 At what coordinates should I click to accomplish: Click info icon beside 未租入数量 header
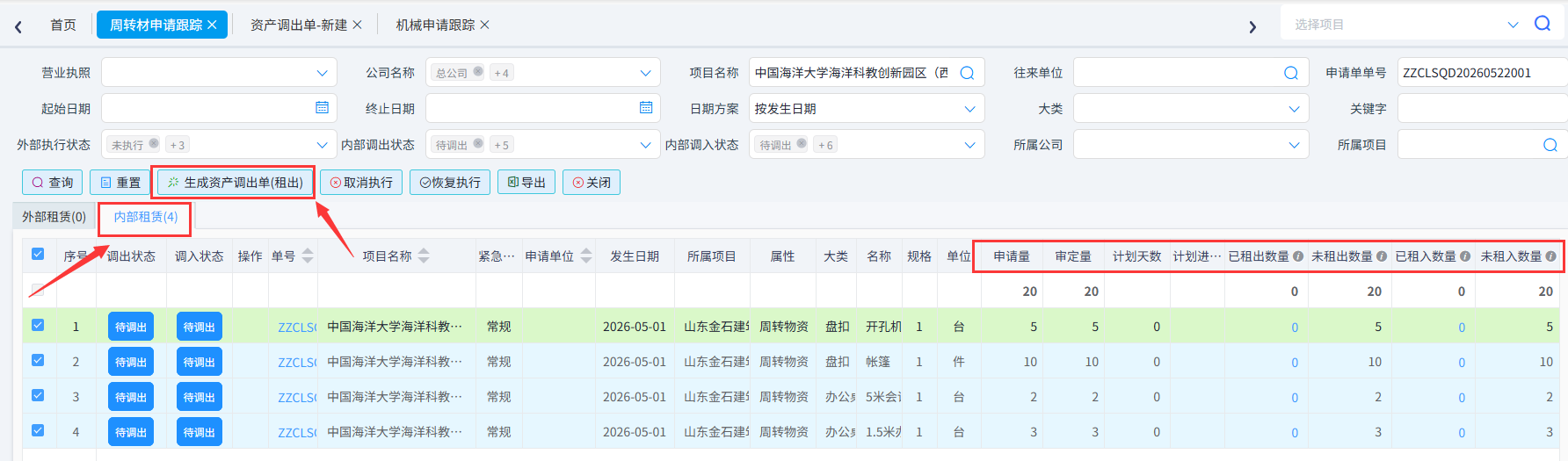point(1551,256)
